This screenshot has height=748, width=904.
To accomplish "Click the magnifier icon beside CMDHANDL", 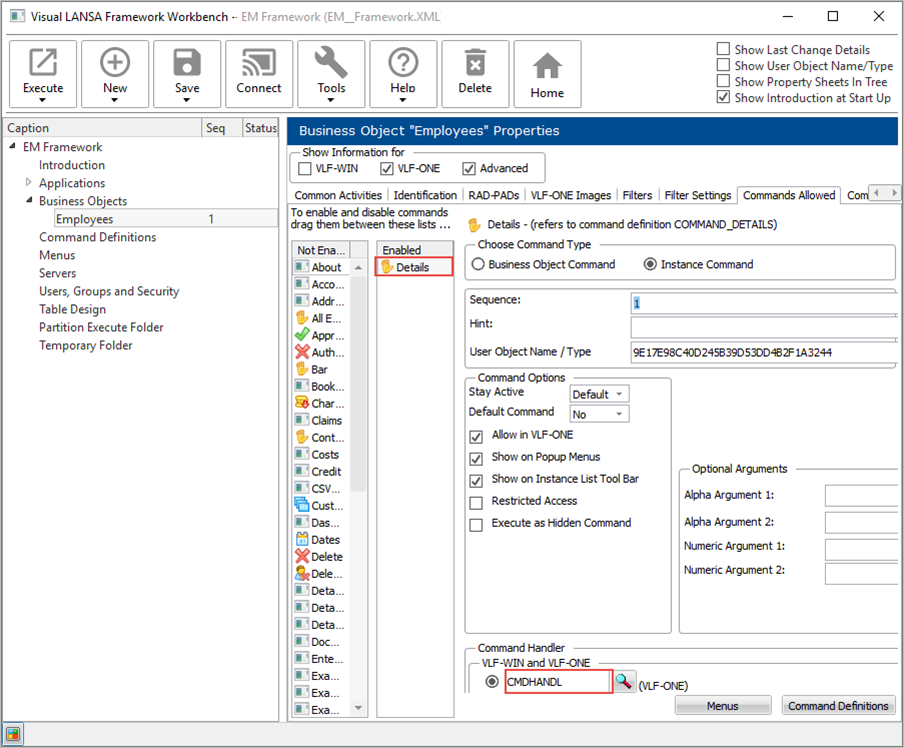I will click(x=624, y=681).
